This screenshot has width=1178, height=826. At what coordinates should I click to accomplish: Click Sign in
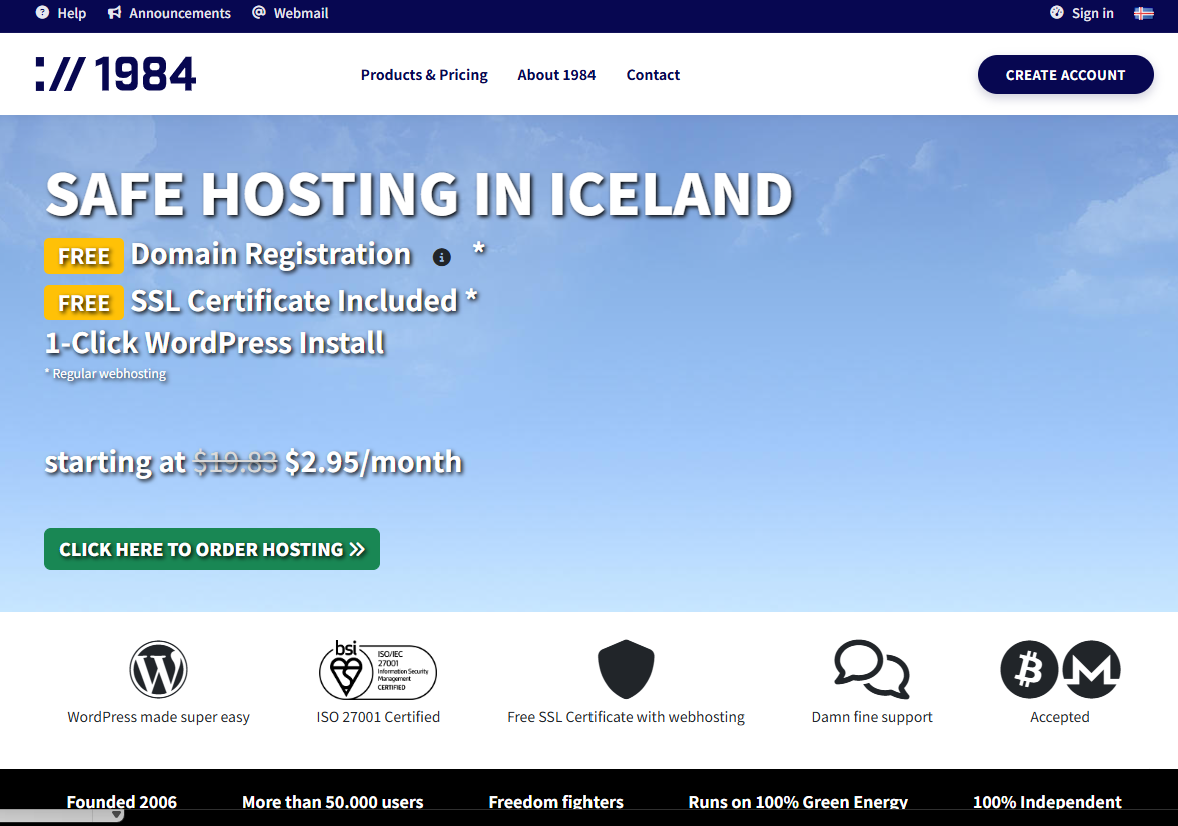pyautogui.click(x=1082, y=13)
